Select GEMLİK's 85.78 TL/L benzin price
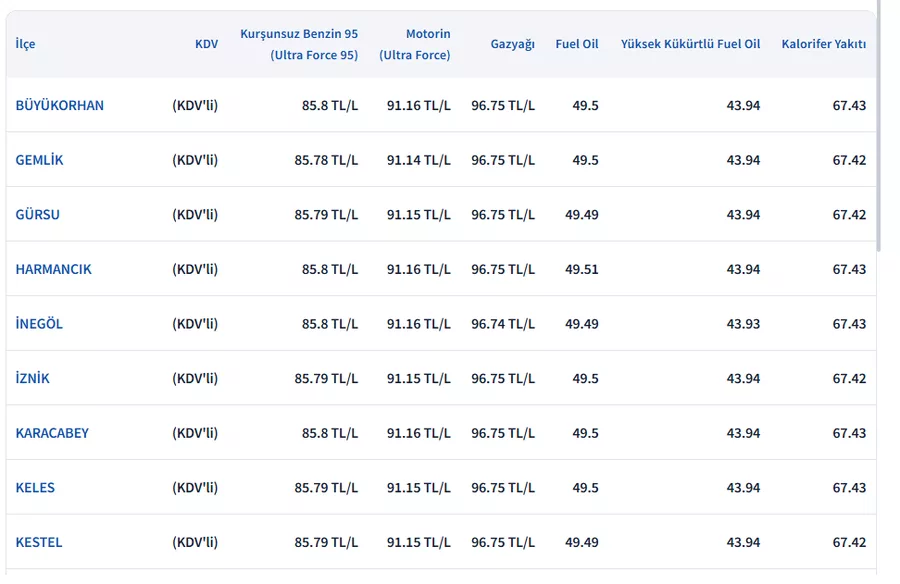The height and width of the screenshot is (584, 900). (326, 160)
